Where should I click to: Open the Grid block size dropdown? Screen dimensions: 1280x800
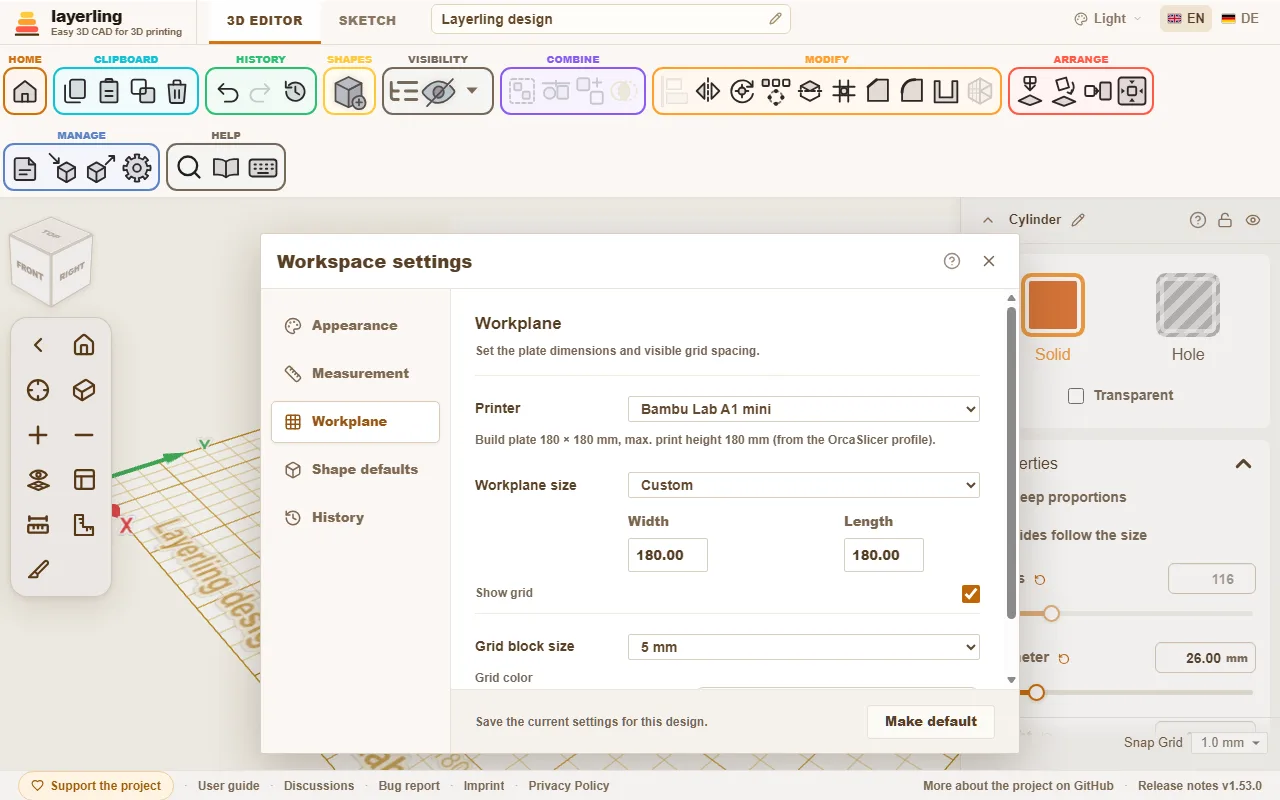(x=804, y=647)
